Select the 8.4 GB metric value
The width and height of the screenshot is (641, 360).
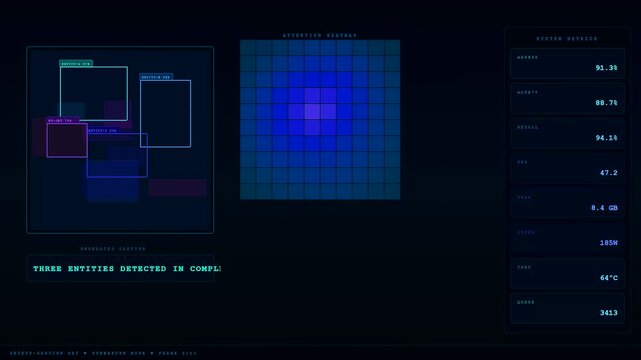[x=604, y=208]
